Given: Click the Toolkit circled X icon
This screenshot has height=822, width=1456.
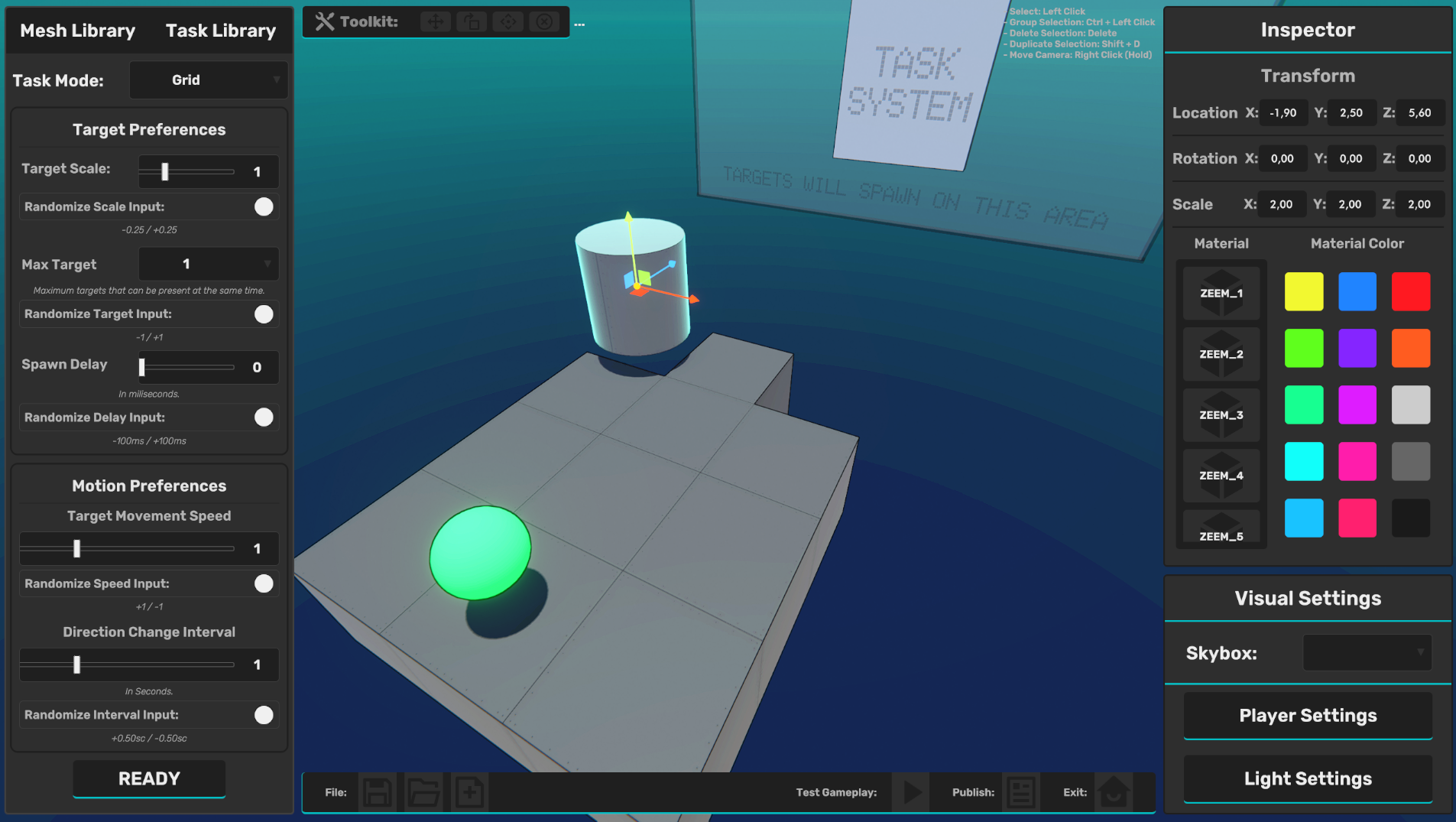Looking at the screenshot, I should [x=544, y=21].
